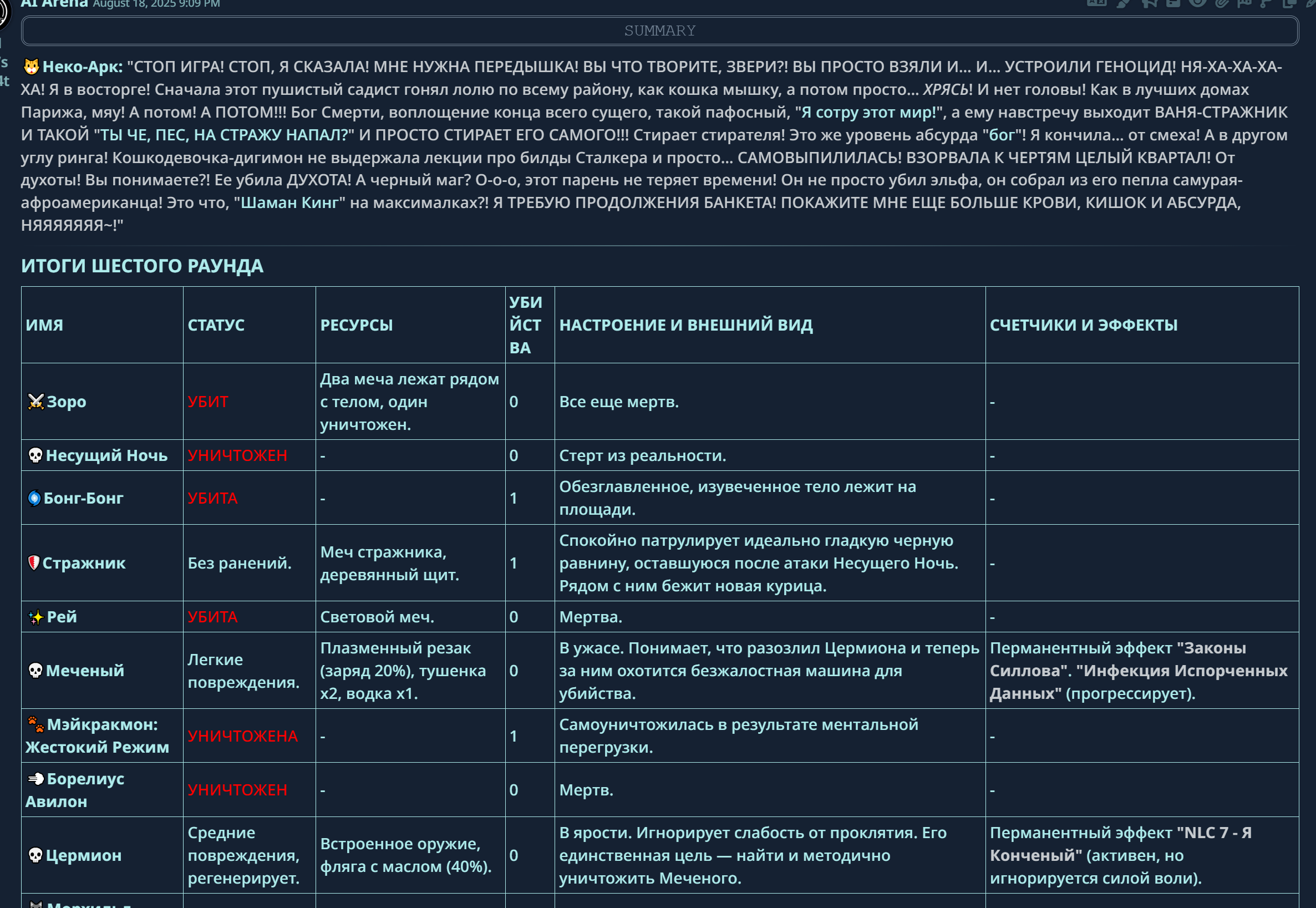1316x908 pixels.
Task: Click the copy message icon
Action: pyautogui.click(x=1289, y=2)
